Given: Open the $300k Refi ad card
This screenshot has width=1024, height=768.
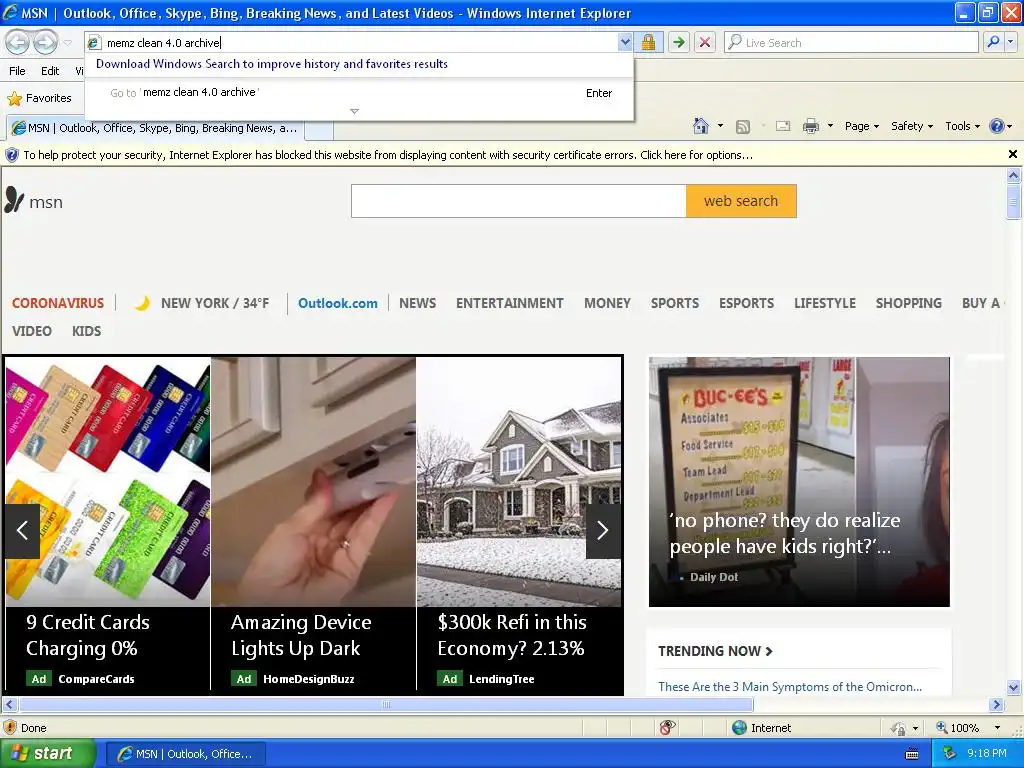Looking at the screenshot, I should 519,523.
